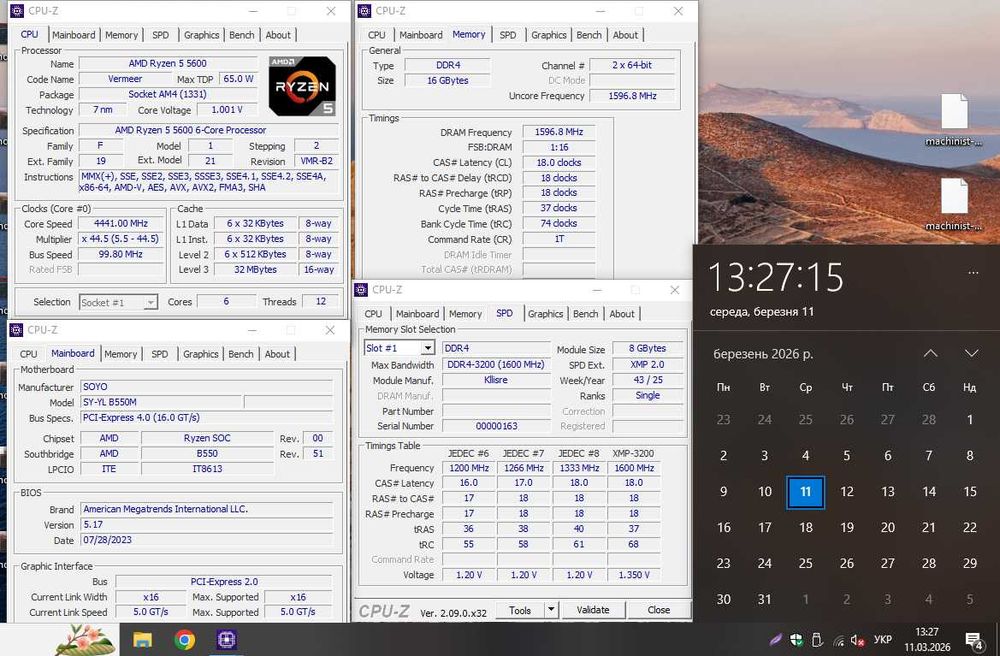This screenshot has height=656, width=1000.
Task: Open Graphics tab in the Memory window
Action: [x=548, y=35]
